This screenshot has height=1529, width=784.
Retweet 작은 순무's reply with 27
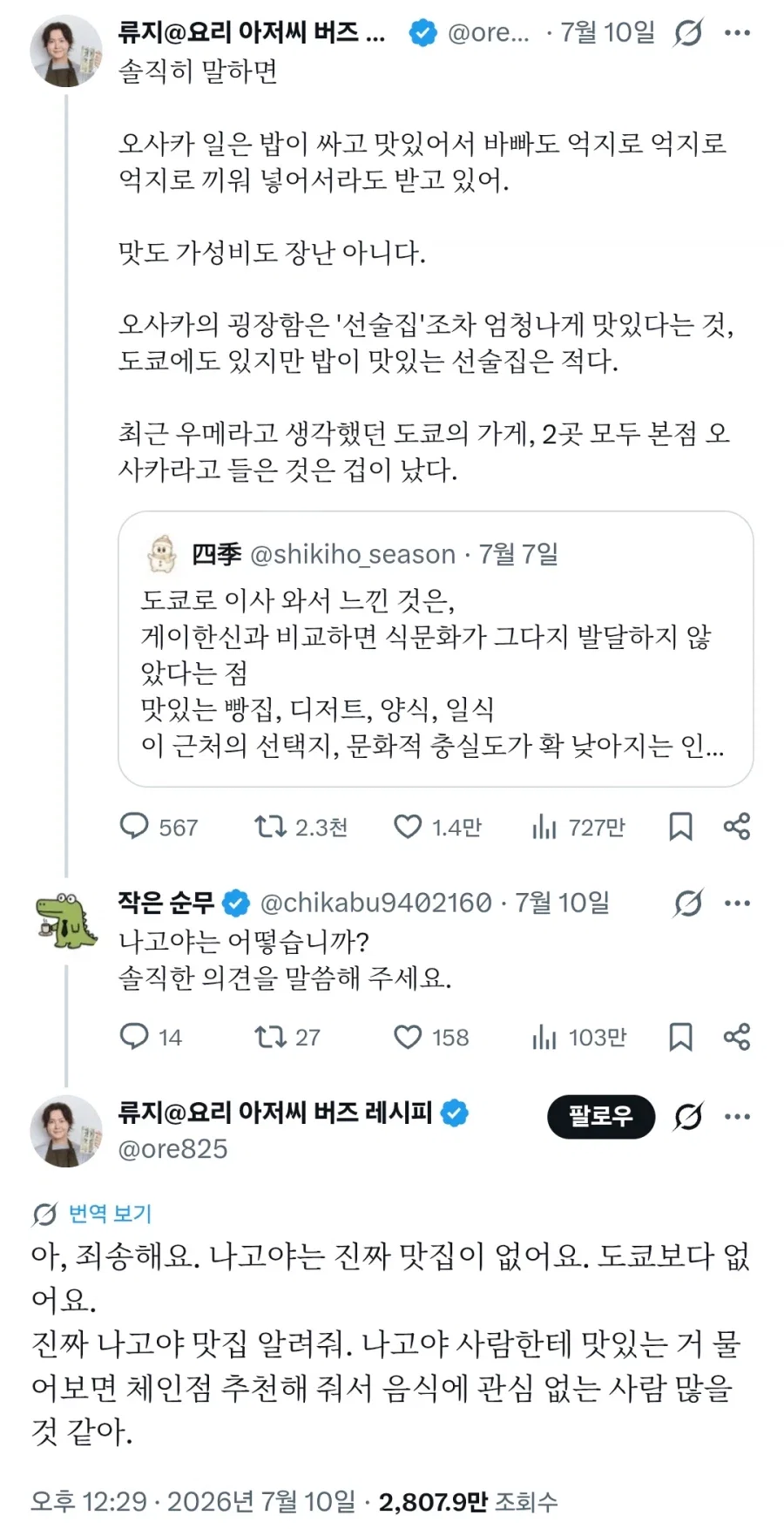(269, 1037)
